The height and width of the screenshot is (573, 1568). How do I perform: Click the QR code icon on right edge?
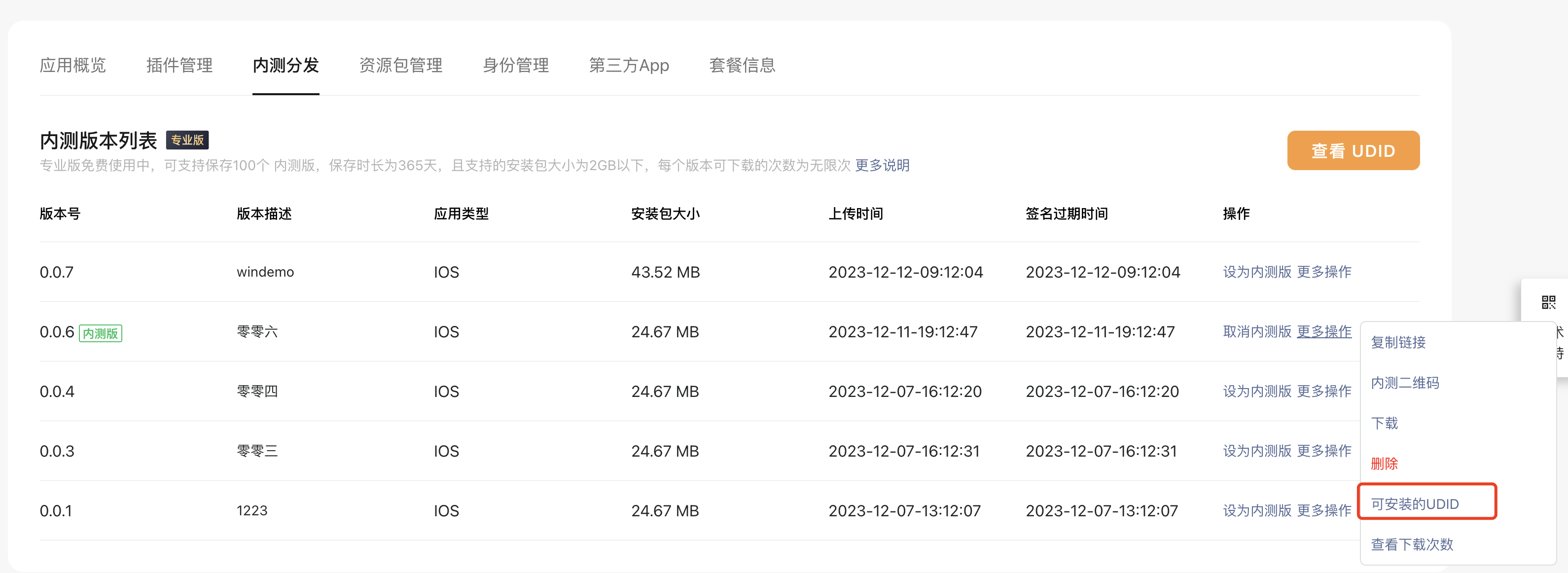pos(1548,302)
